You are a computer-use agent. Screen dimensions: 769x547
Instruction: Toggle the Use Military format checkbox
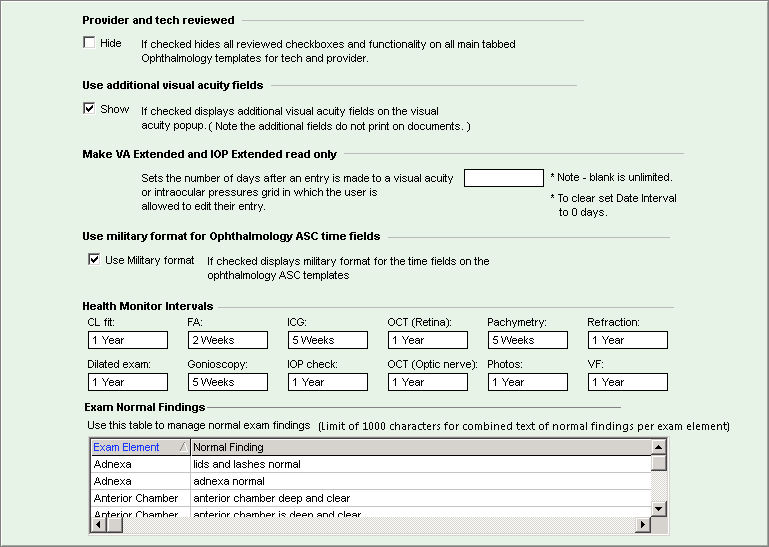pos(94,259)
